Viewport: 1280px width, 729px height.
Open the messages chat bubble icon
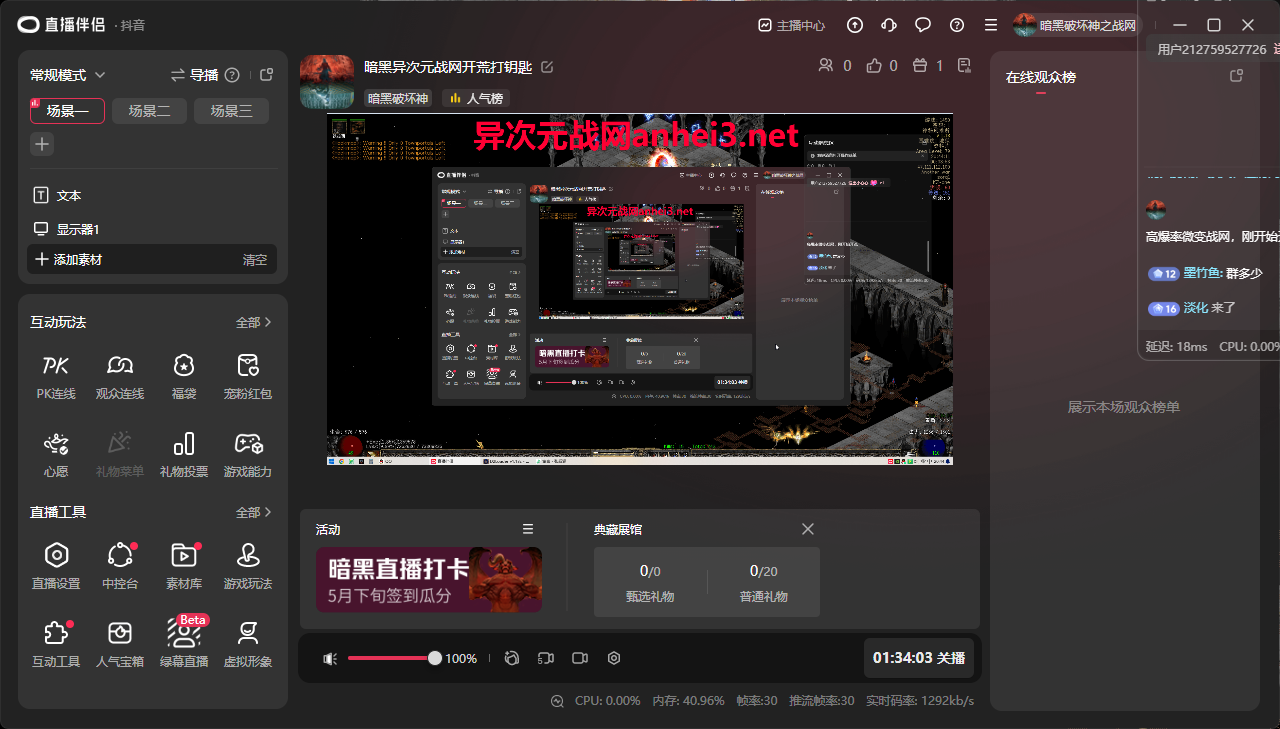pos(923,25)
